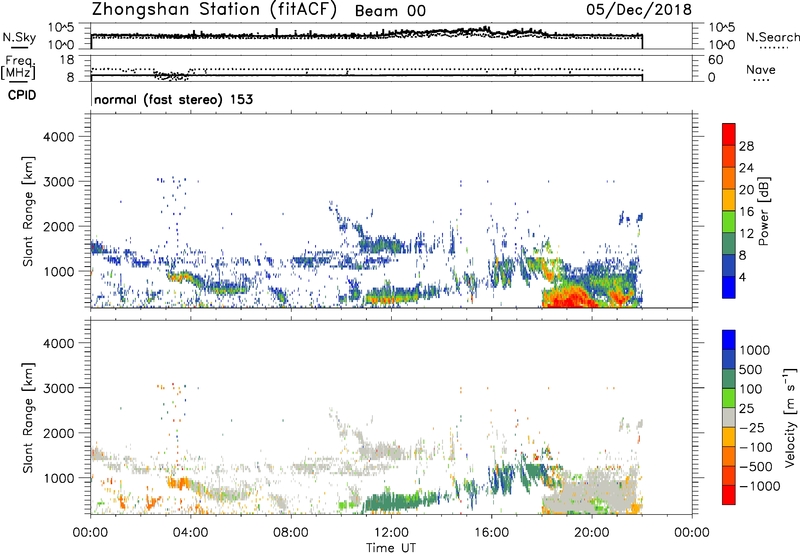This screenshot has width=800, height=554.
Task: Click the velocity panel 'Slant Range [km]' label
Action: tap(28, 418)
